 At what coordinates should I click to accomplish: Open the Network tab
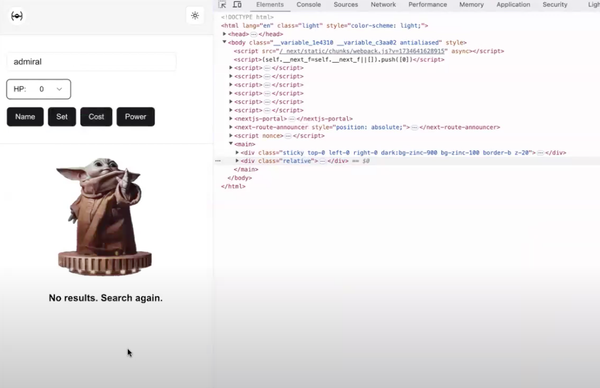[x=383, y=5]
